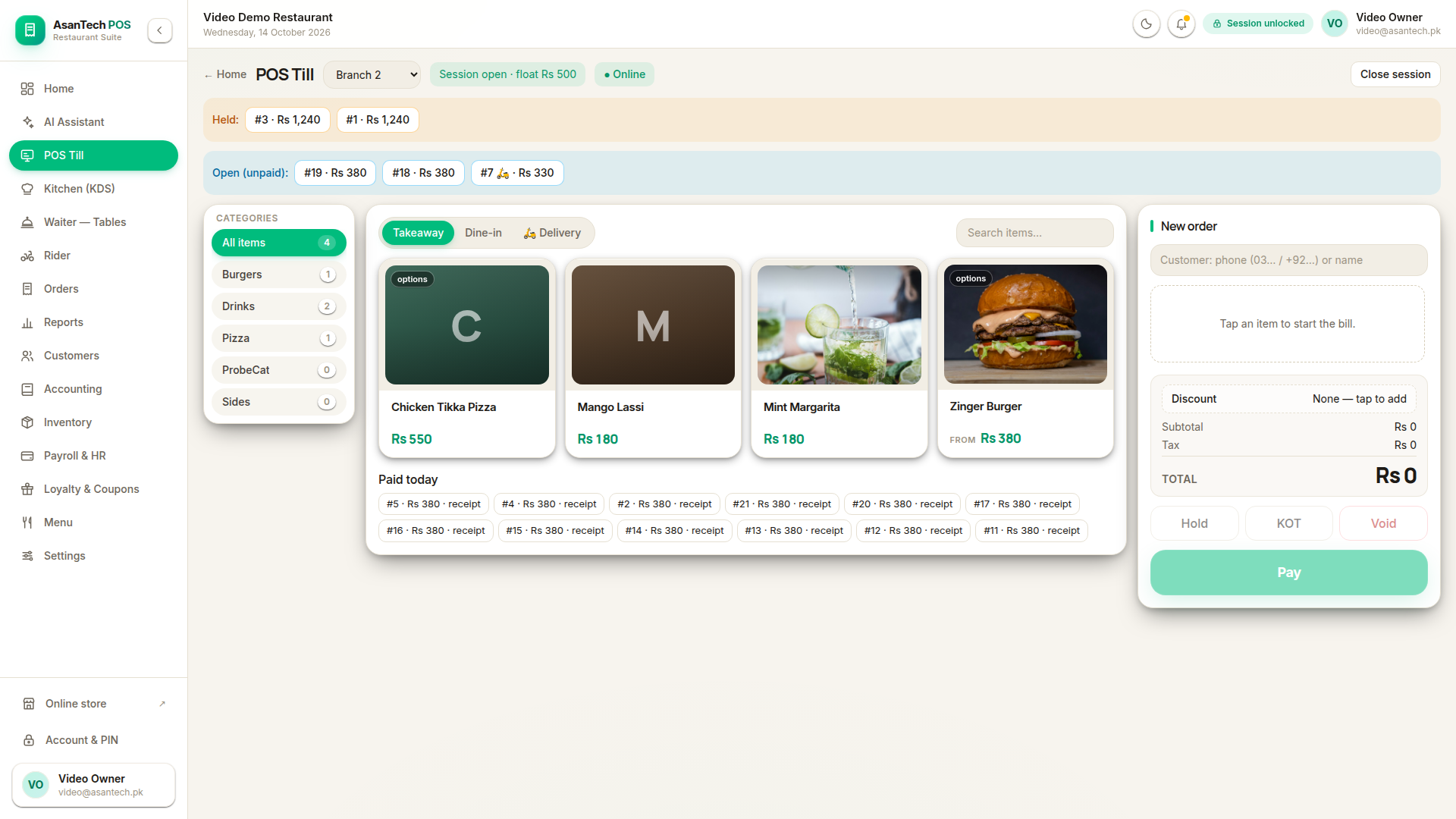Click the KOT button
The width and height of the screenshot is (1456, 819).
pyautogui.click(x=1288, y=523)
